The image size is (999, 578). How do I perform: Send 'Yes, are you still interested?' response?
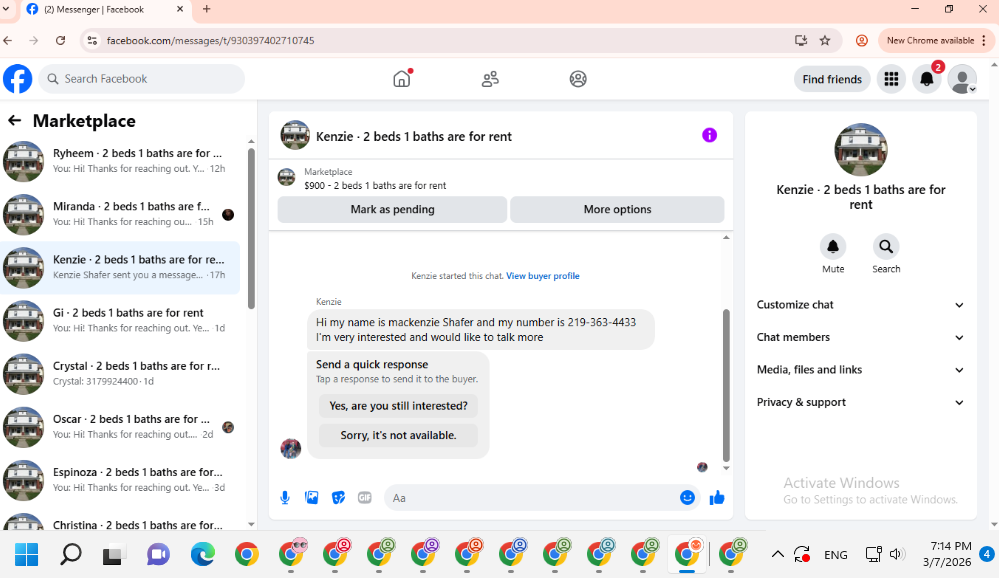point(398,406)
